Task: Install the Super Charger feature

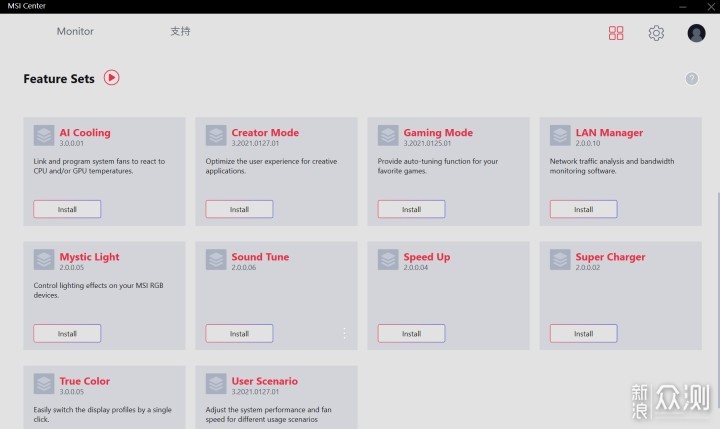Action: (x=584, y=333)
